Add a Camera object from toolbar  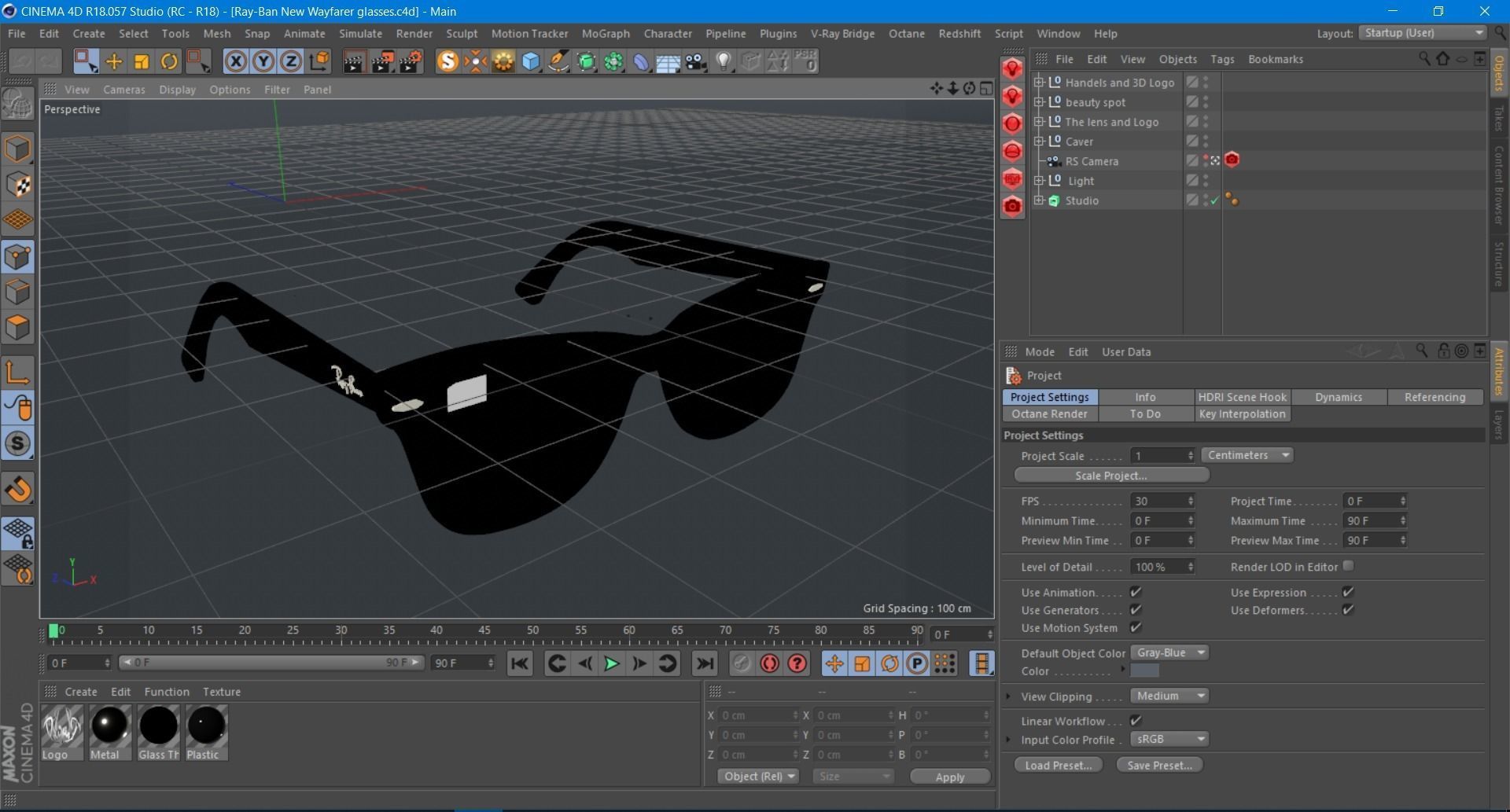(696, 61)
